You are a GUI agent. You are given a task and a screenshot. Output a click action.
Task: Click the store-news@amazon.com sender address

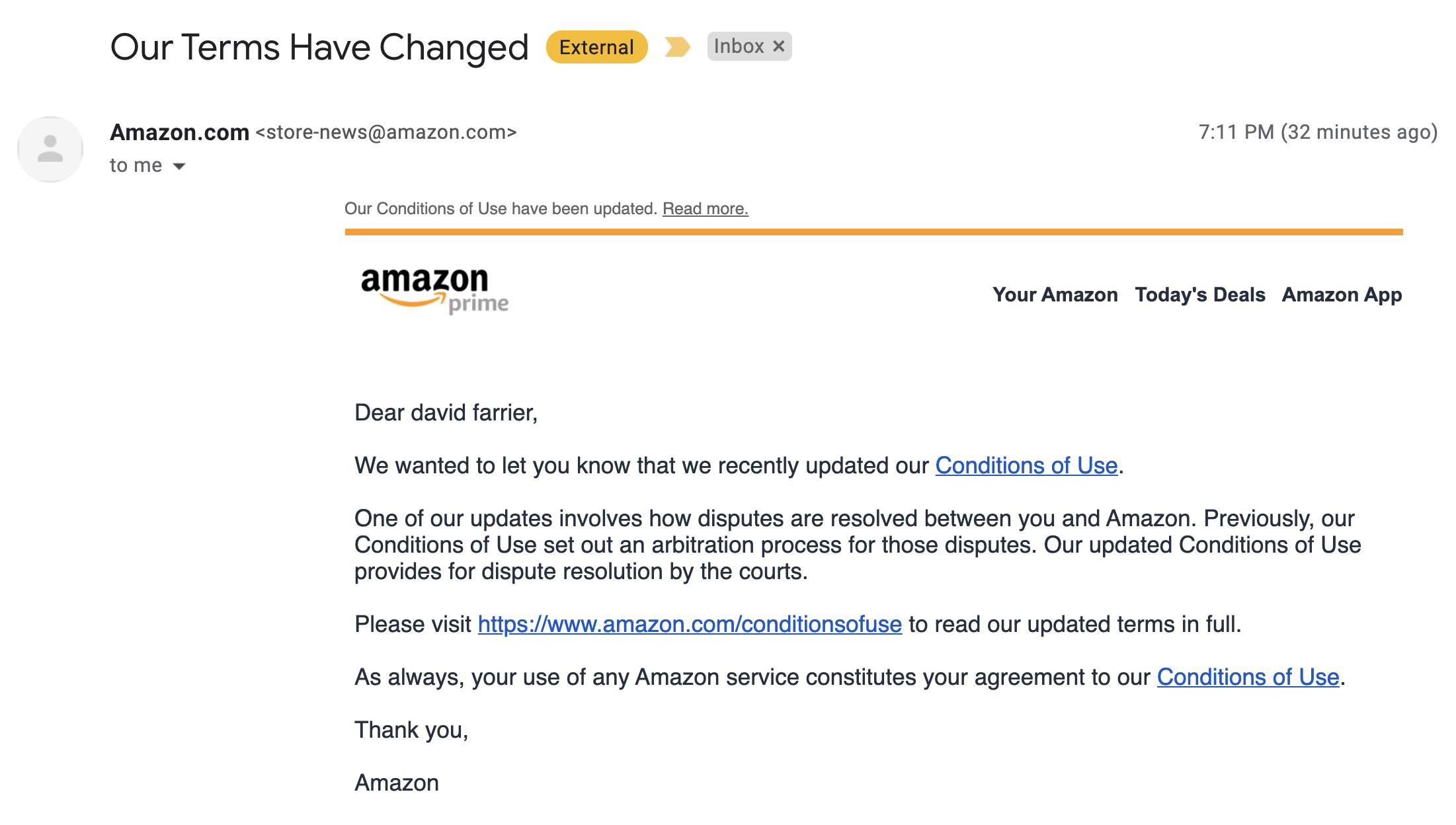point(386,133)
